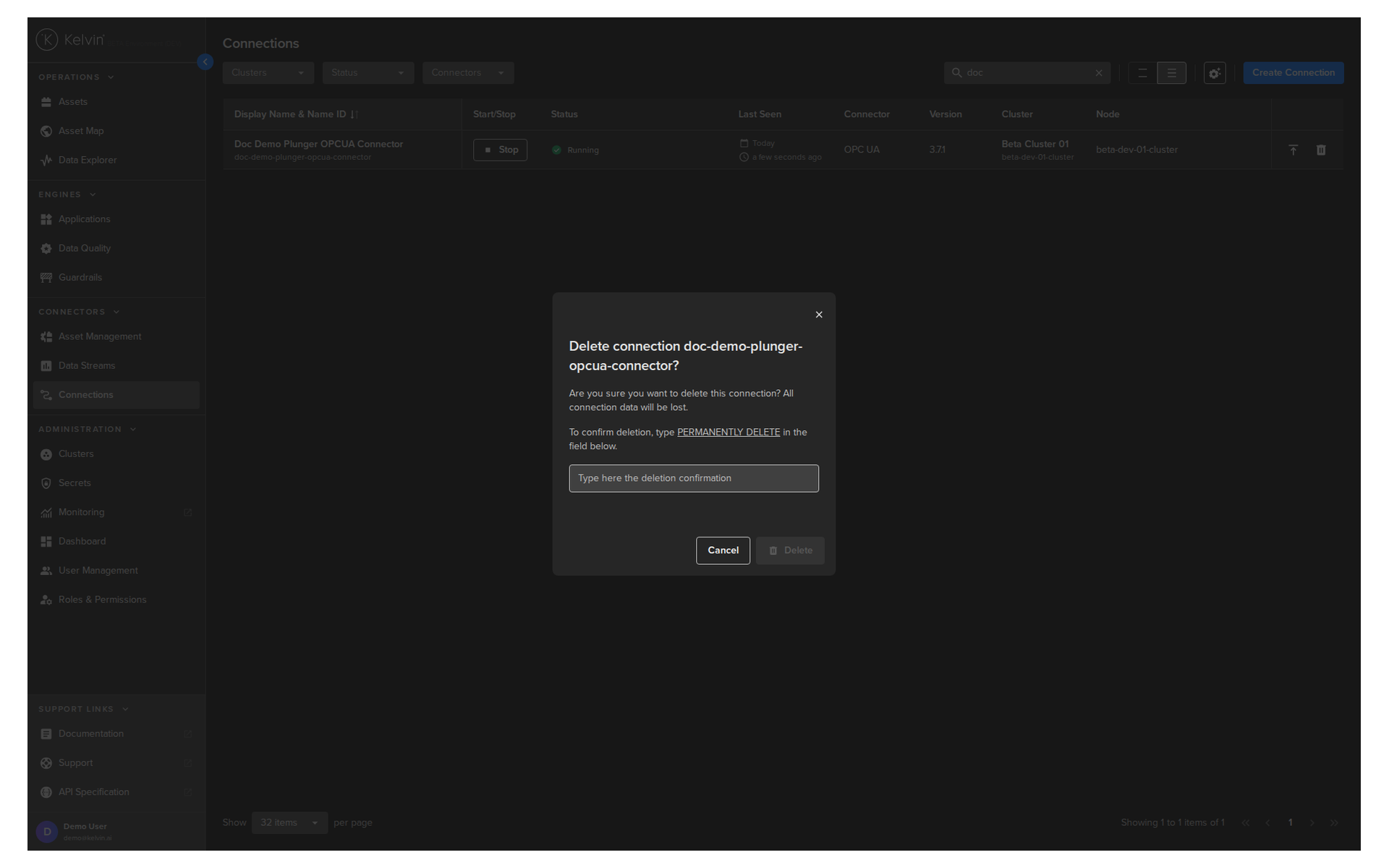Cancel the connection deletion
1389x868 pixels.
pos(723,550)
